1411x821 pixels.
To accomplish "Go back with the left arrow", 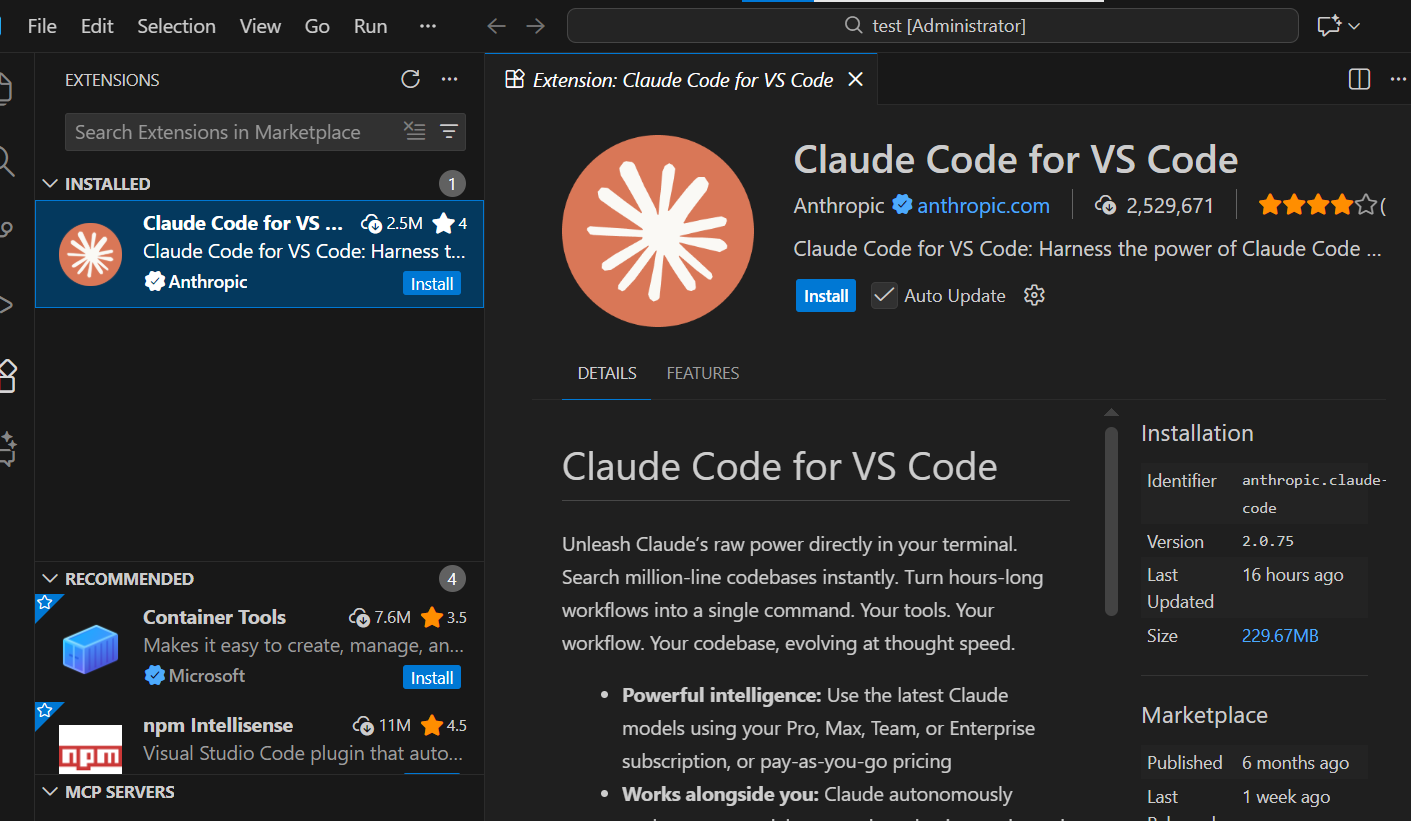I will point(496,26).
